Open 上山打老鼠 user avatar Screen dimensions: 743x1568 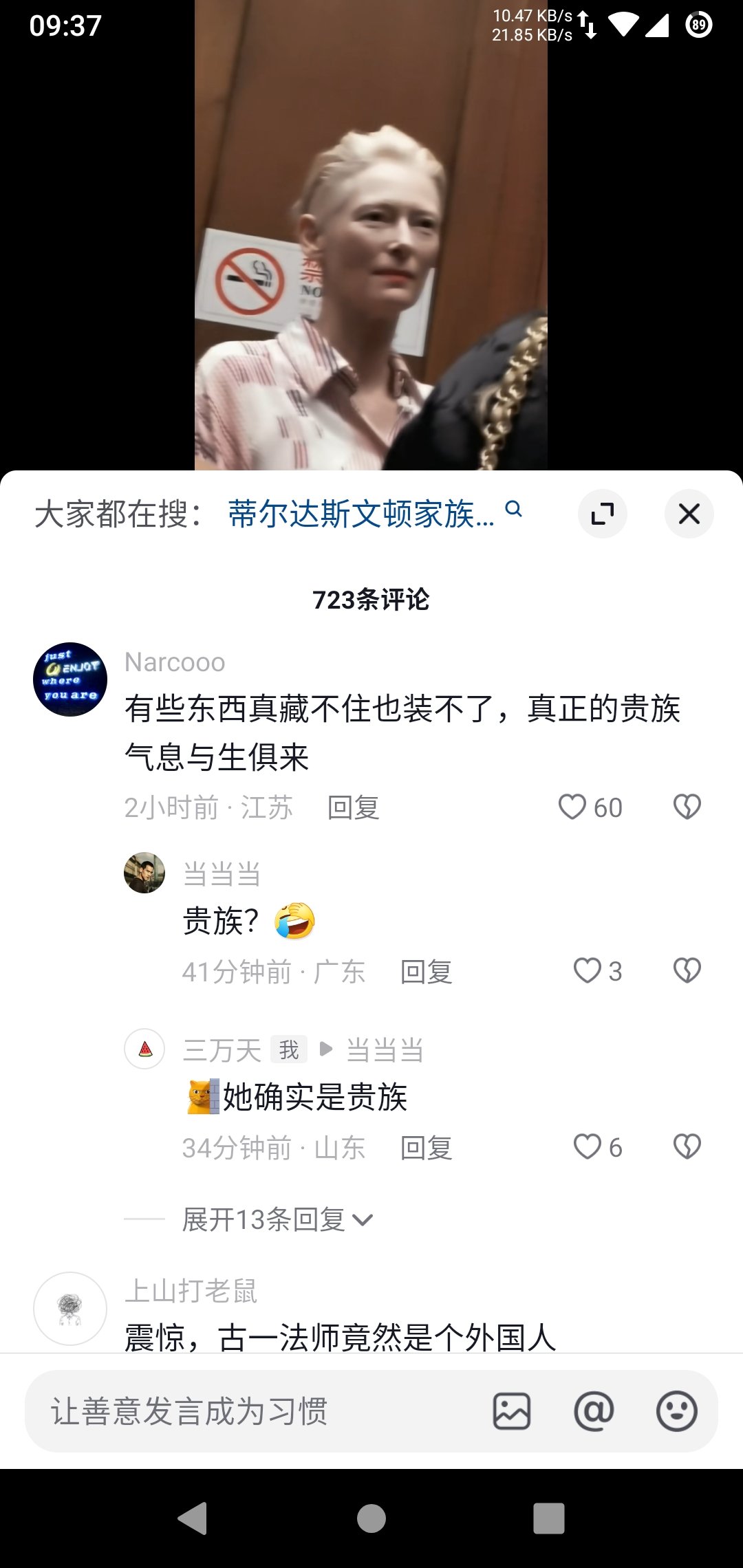(70, 1309)
